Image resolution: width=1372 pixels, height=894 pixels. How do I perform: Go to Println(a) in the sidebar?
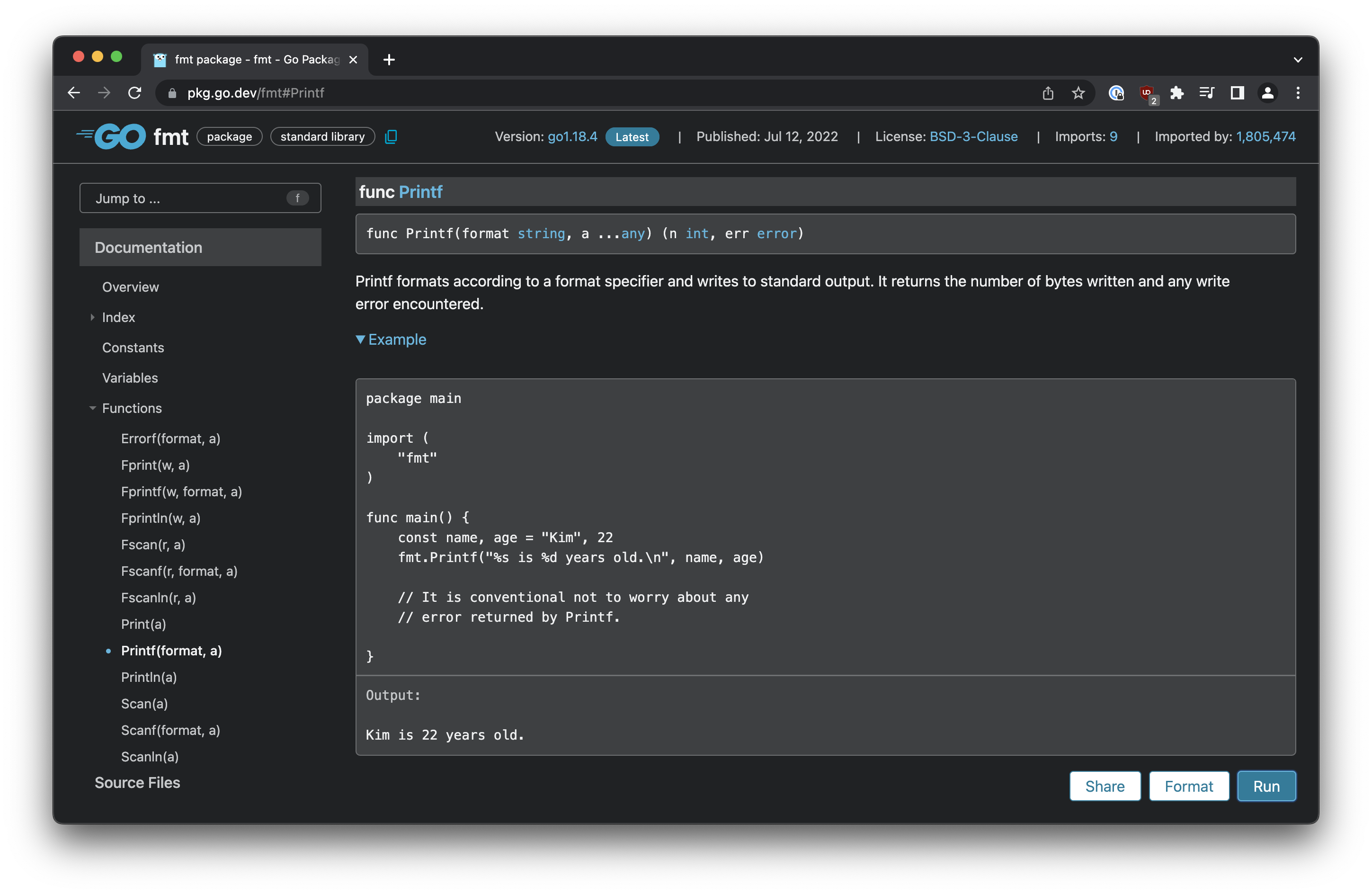coord(149,677)
